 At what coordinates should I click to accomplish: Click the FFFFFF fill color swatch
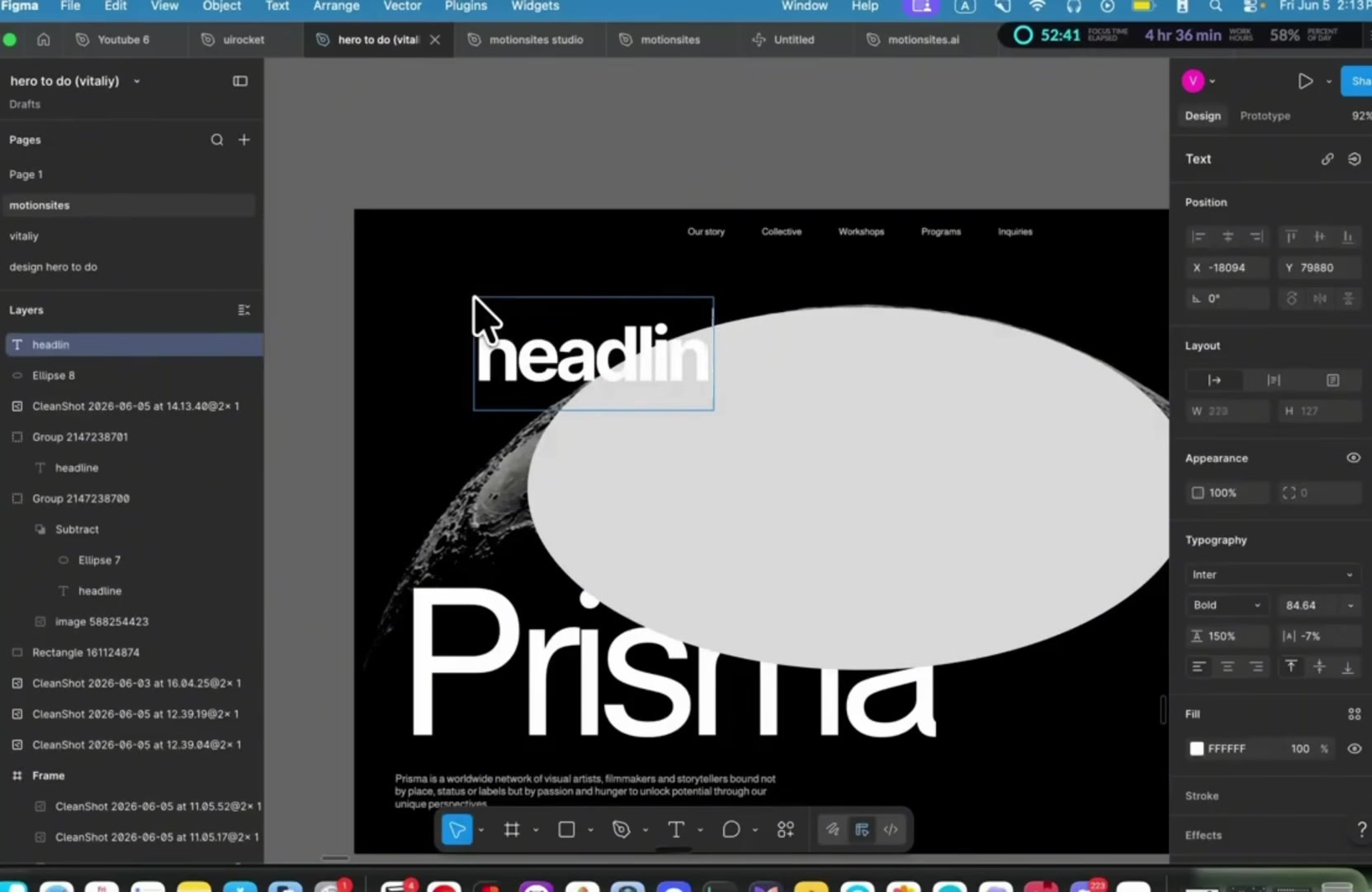(1196, 748)
